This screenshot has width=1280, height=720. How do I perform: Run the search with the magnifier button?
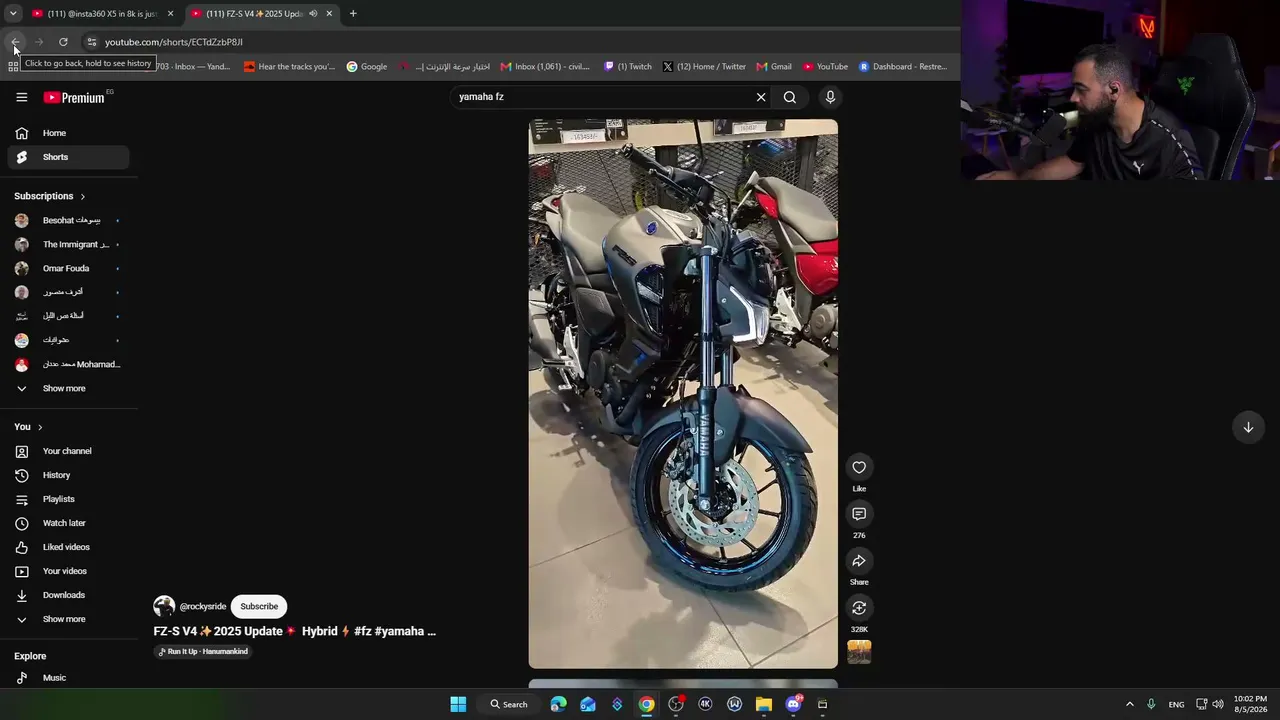tap(790, 97)
